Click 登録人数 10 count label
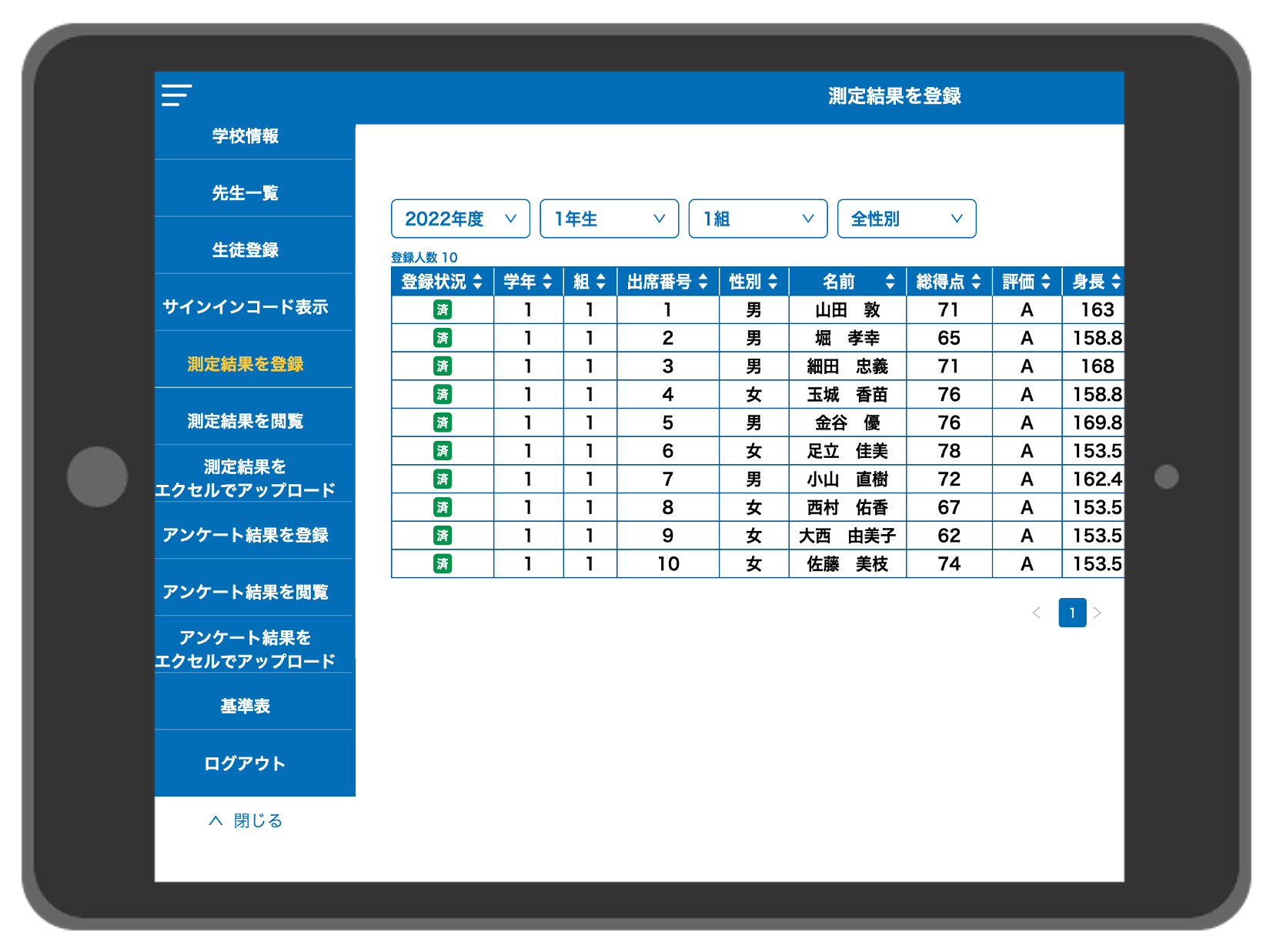Screen dimensions: 1273x952 click(424, 257)
